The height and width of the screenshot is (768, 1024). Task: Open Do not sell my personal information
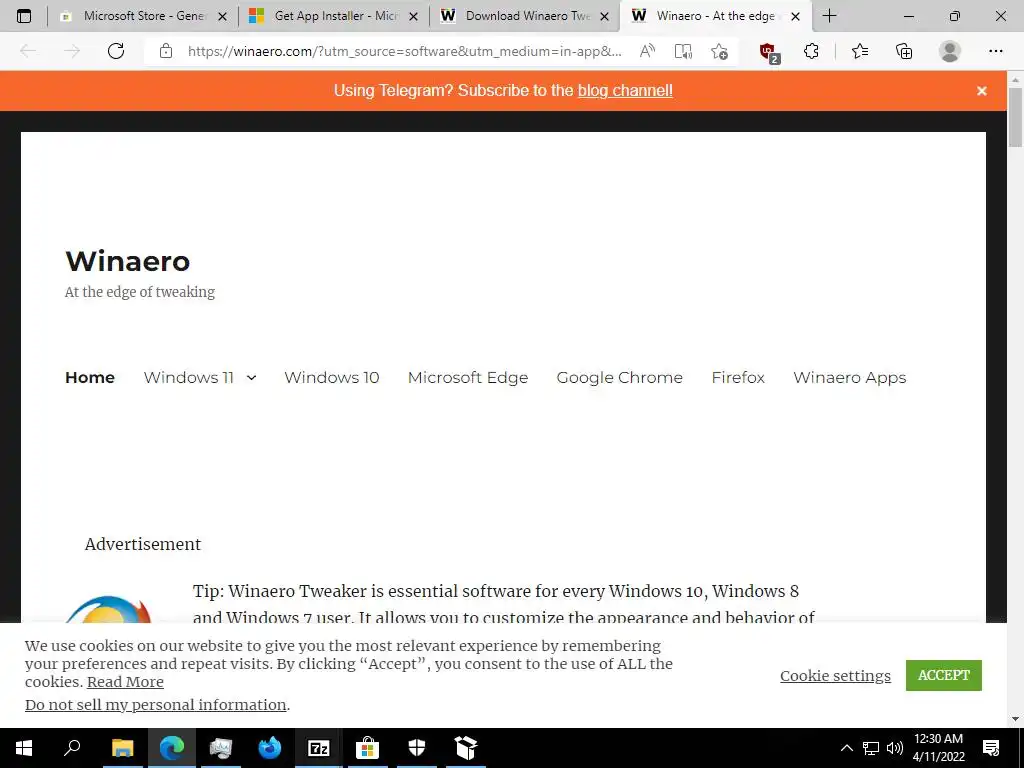pos(155,705)
